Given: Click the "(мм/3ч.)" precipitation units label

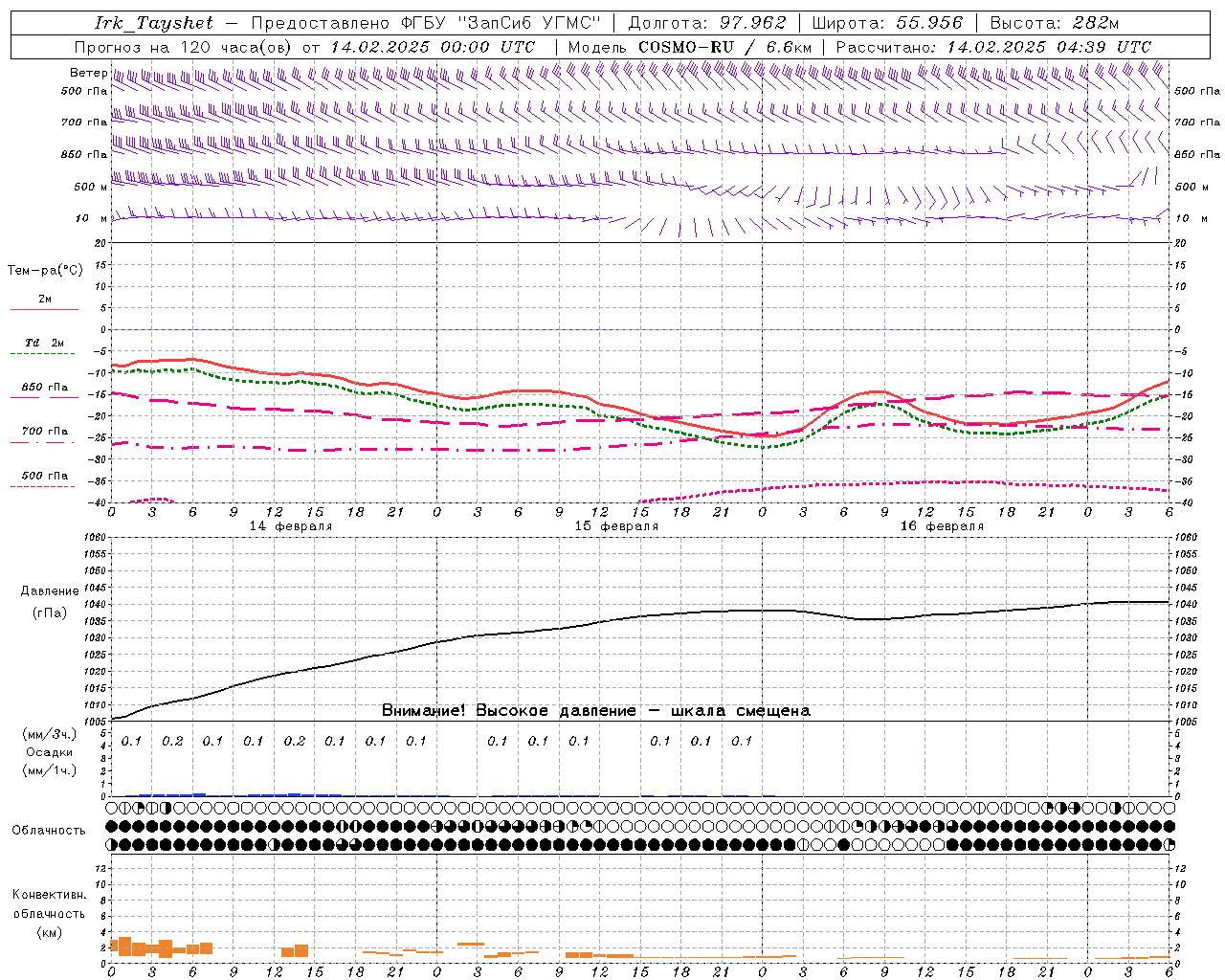Looking at the screenshot, I should (x=49, y=735).
